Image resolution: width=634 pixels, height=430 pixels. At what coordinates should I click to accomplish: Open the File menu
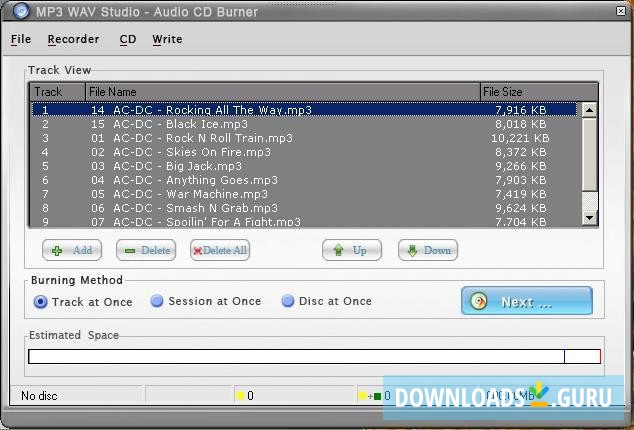pos(21,39)
